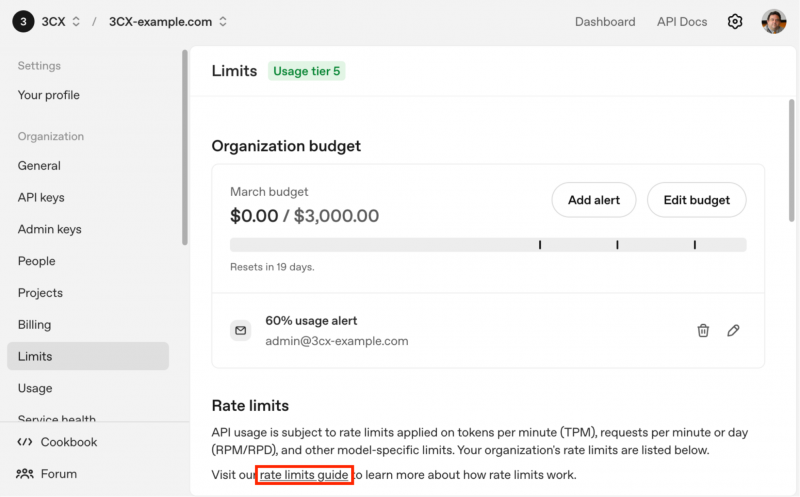Click the sidebar scrollbar
The width and height of the screenshot is (800, 497).
tap(185, 147)
